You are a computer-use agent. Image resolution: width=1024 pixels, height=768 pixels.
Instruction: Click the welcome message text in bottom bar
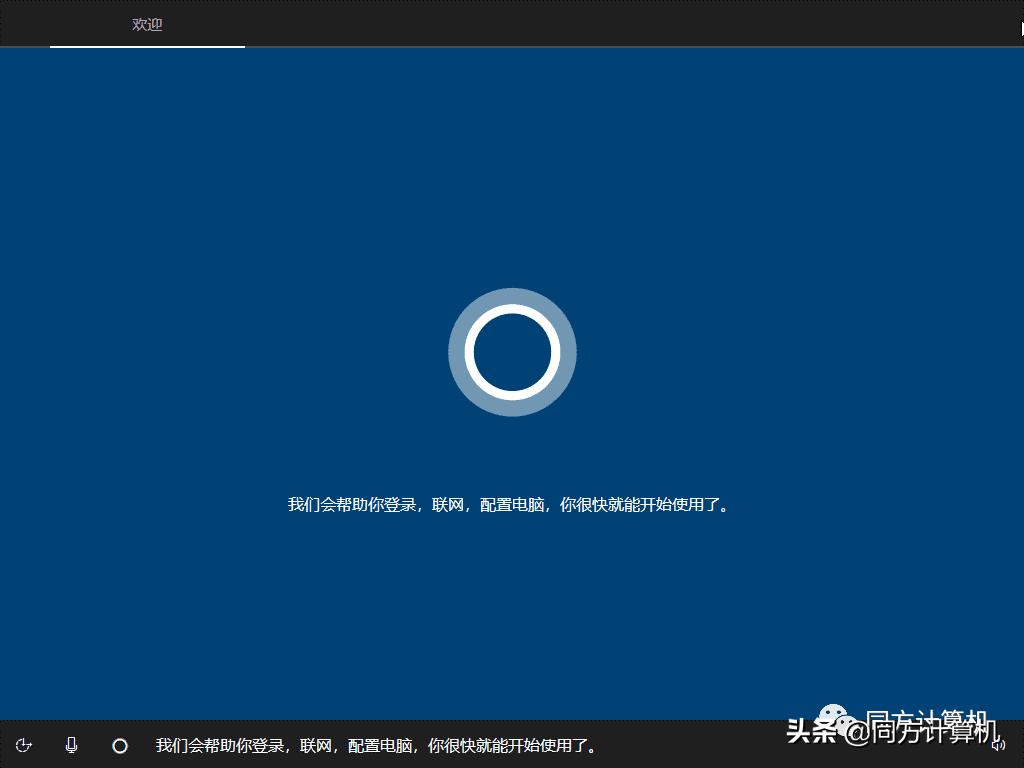click(x=375, y=745)
